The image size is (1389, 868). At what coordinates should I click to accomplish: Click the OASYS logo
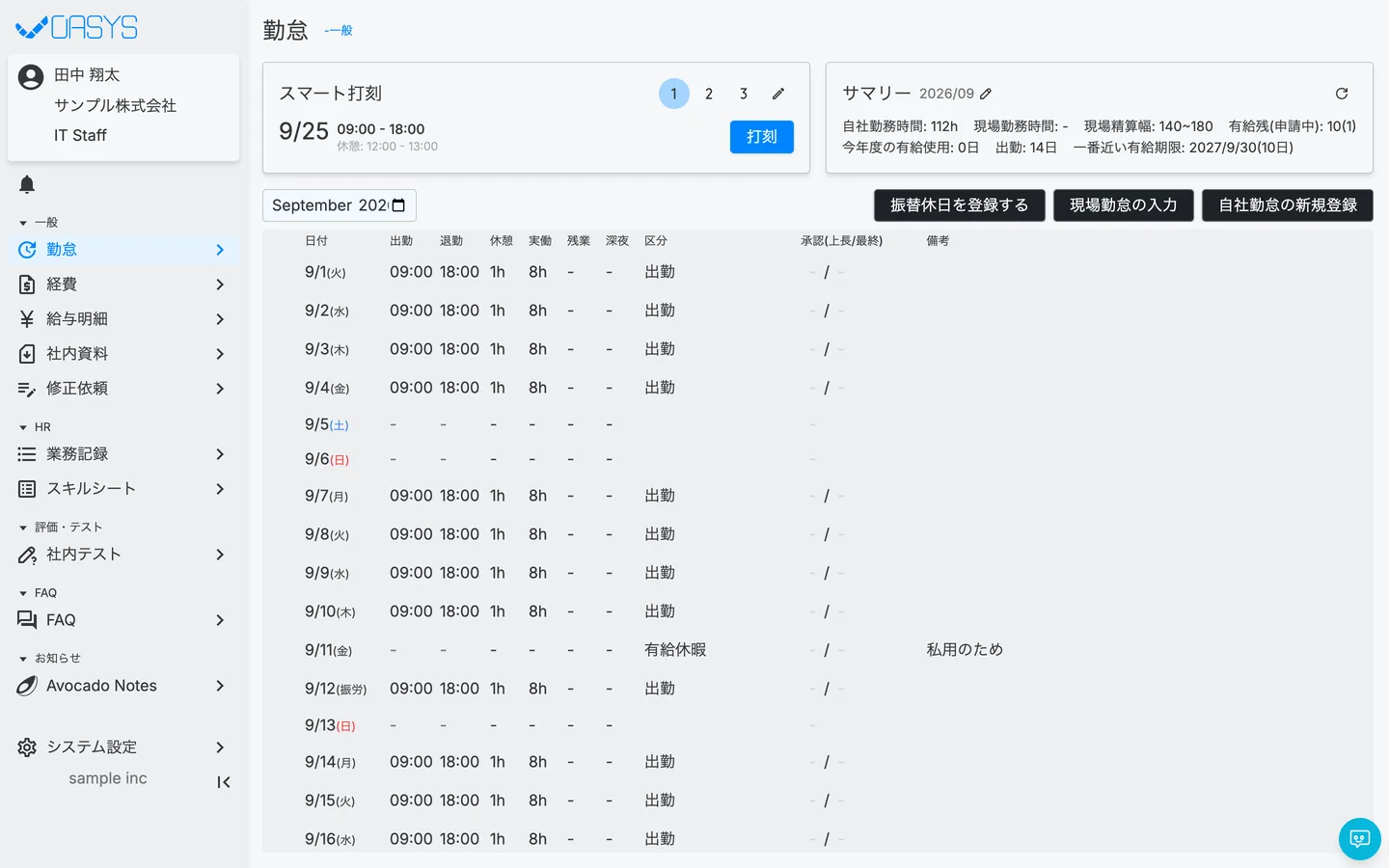point(77,28)
